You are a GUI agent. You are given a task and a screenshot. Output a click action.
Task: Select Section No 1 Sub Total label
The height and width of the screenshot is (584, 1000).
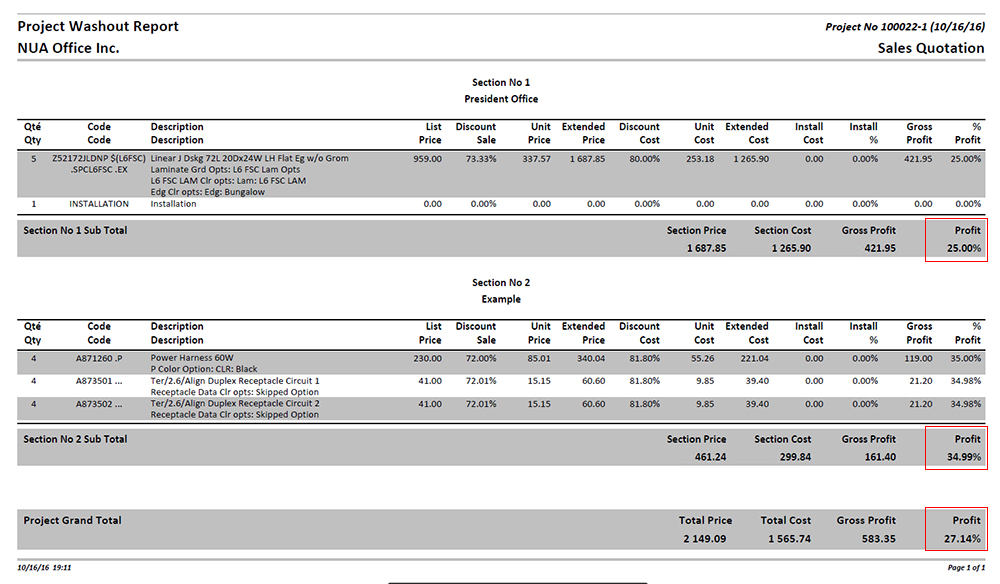pos(75,231)
